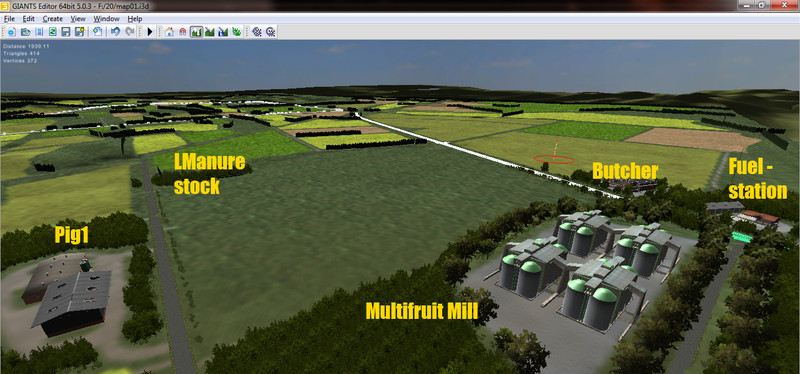Image resolution: width=800 pixels, height=374 pixels.
Task: Save the scene with the floppy icon
Action: (65, 32)
